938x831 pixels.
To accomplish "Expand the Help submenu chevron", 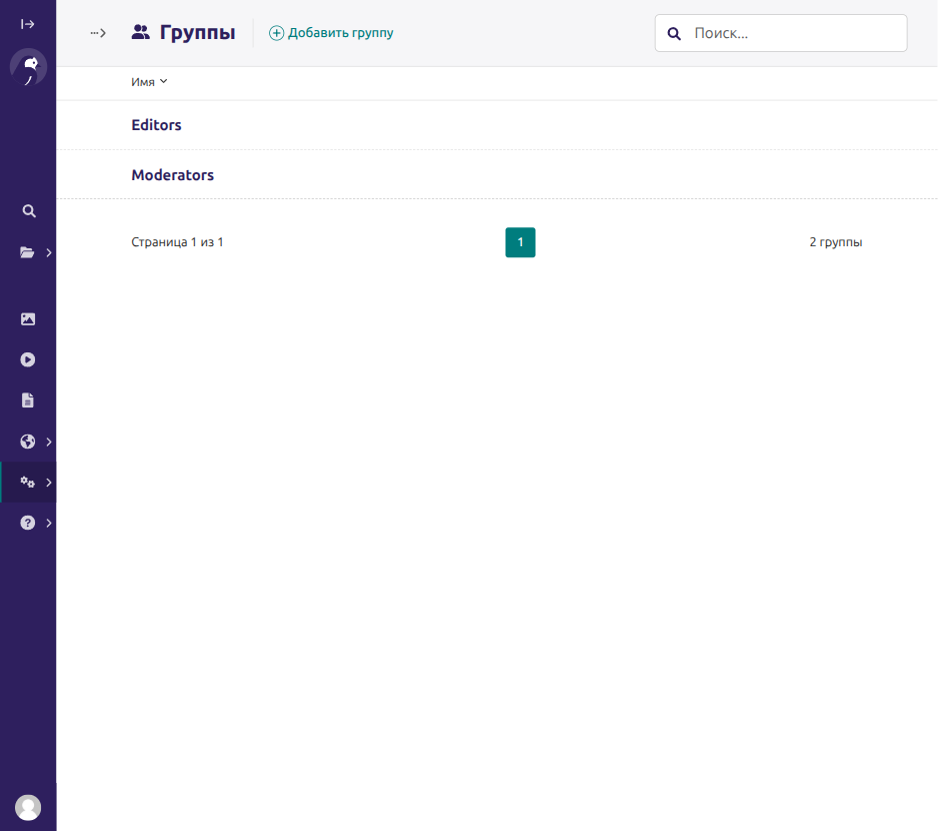I will (49, 523).
